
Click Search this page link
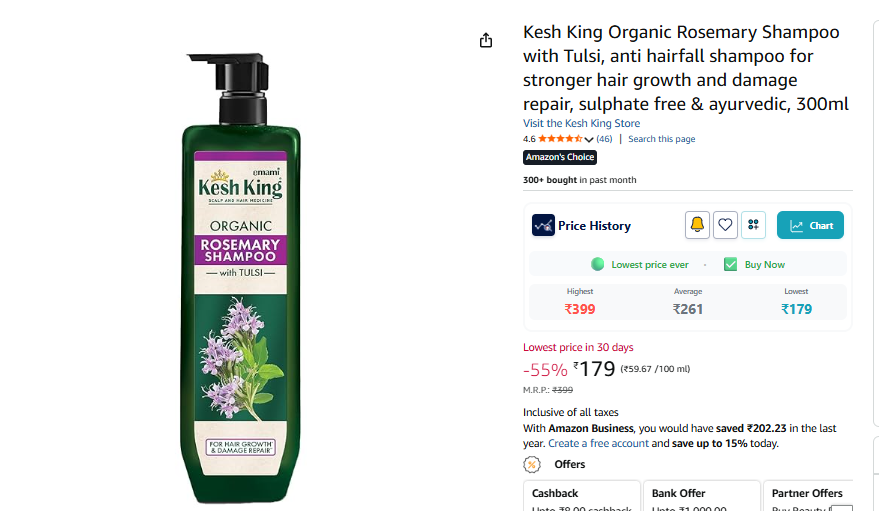point(661,139)
